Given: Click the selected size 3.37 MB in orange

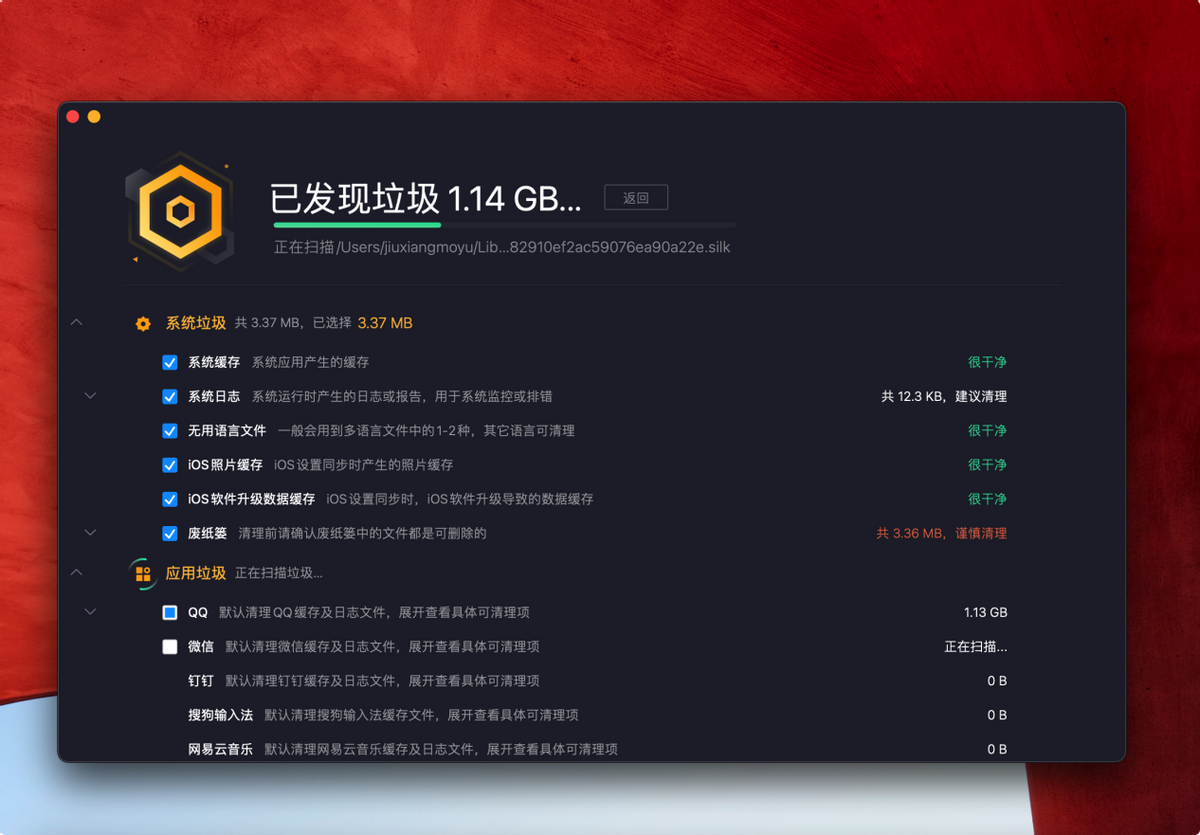Looking at the screenshot, I should tap(385, 323).
